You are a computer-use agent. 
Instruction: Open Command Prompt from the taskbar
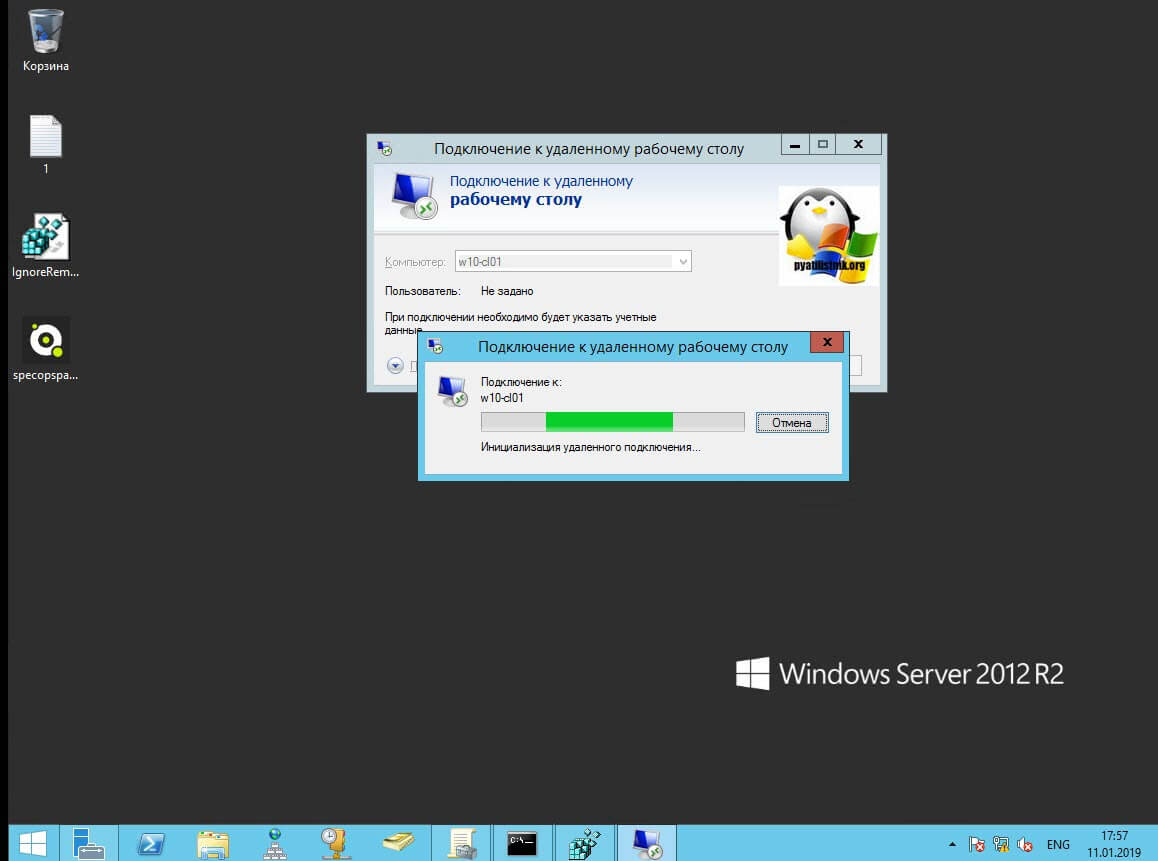coord(522,843)
